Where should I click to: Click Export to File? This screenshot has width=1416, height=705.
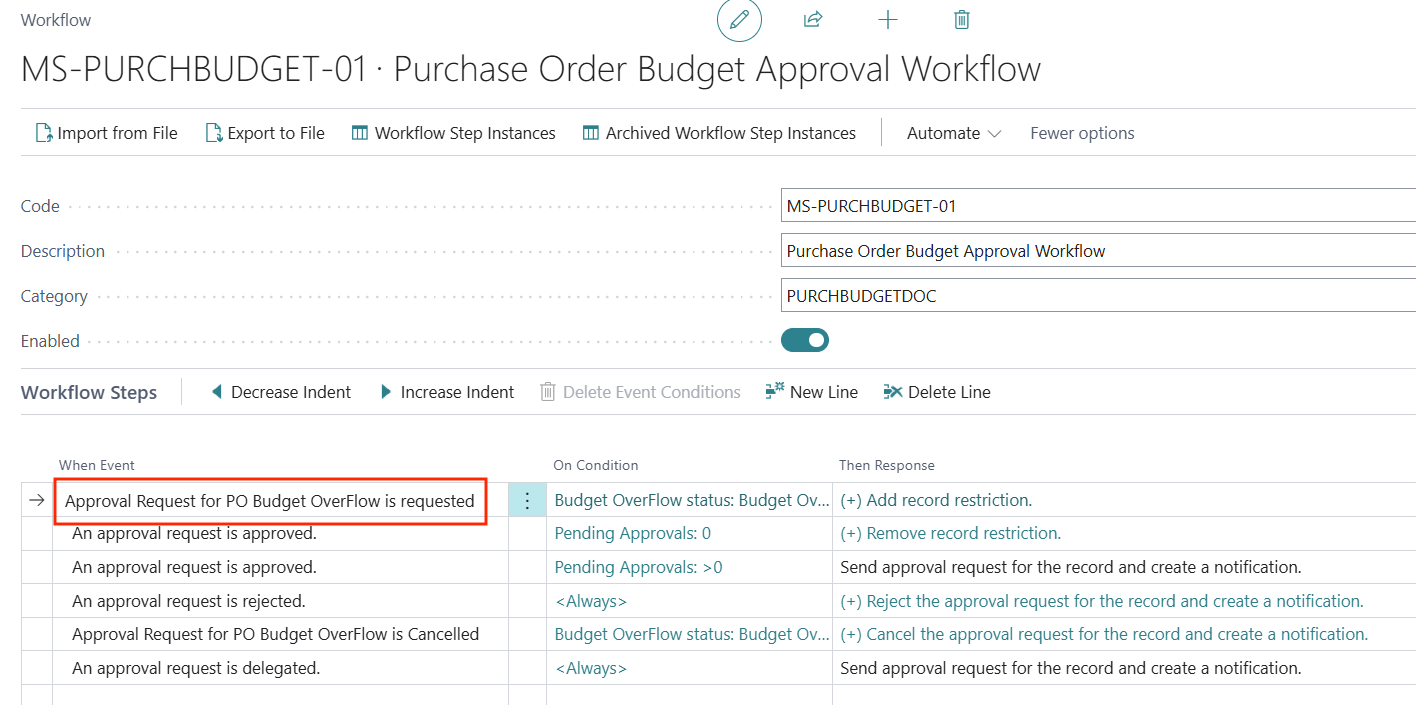[x=265, y=133]
